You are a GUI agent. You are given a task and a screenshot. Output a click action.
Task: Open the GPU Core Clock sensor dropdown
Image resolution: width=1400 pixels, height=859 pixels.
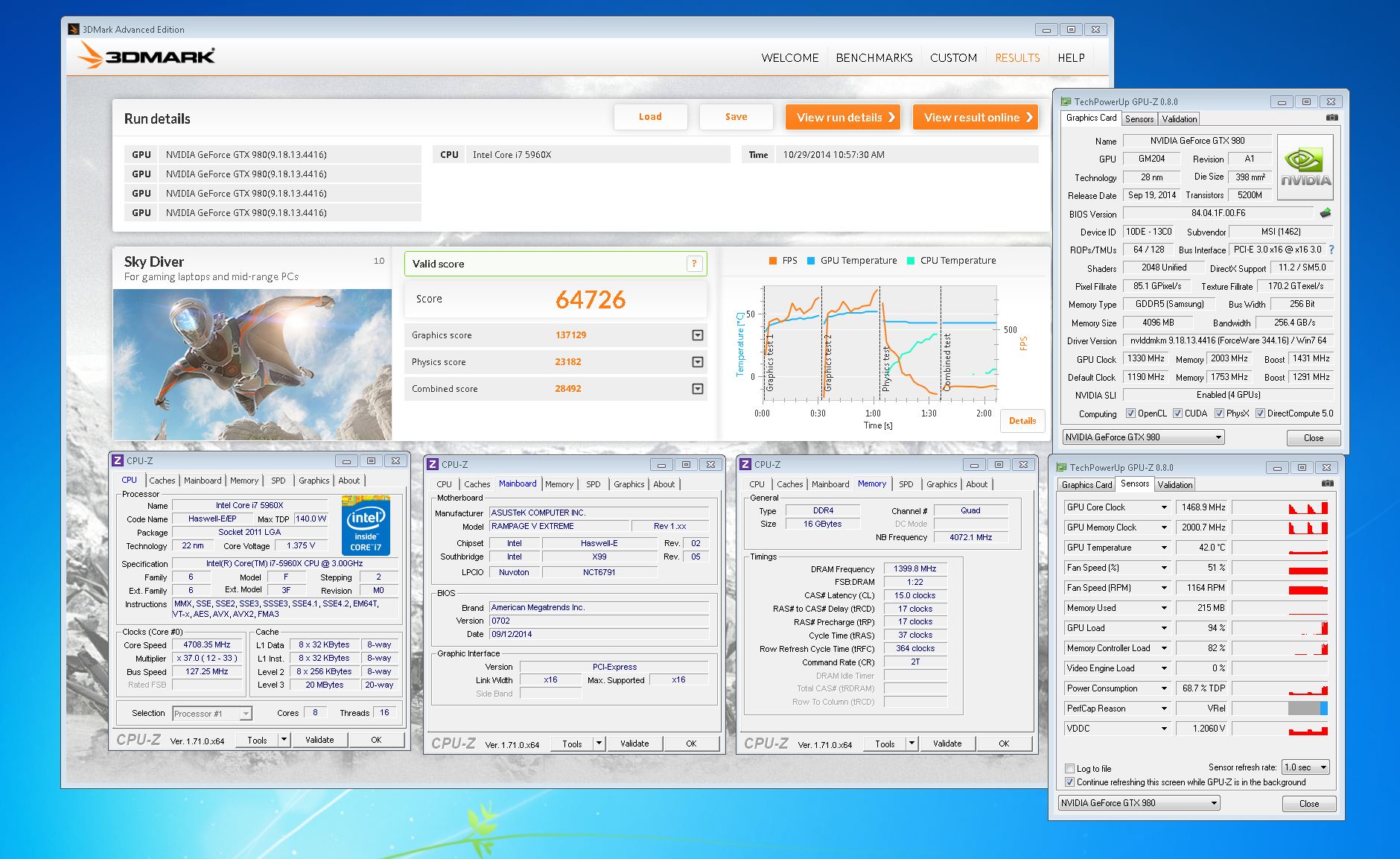(1164, 507)
